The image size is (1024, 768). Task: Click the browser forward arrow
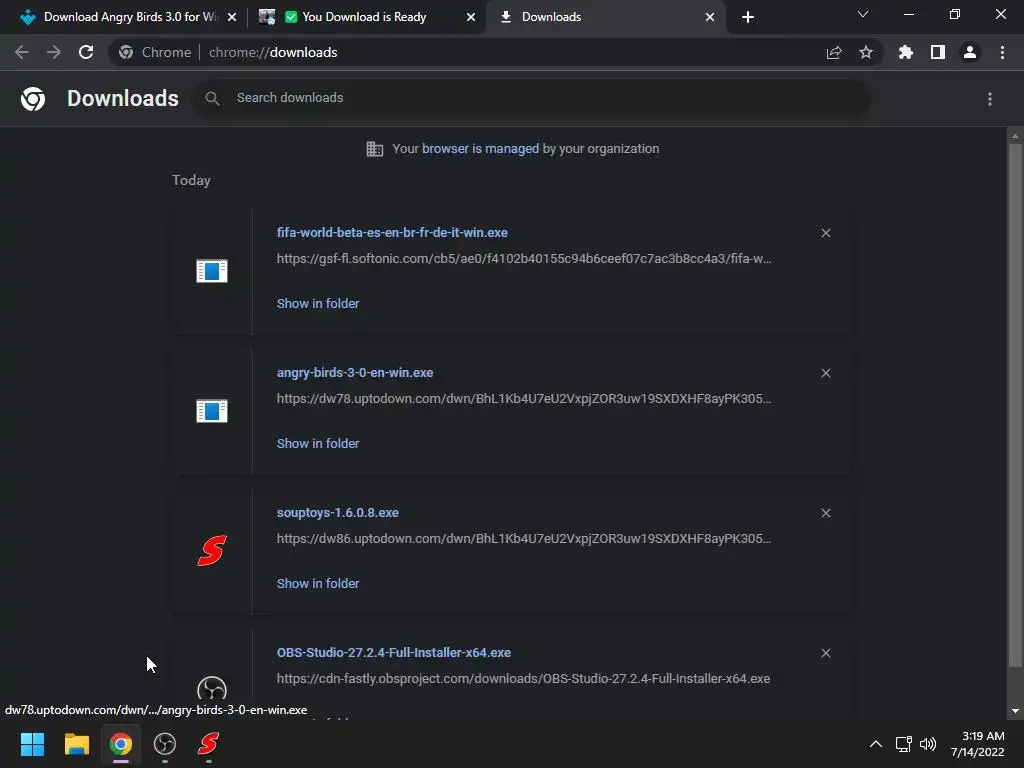[x=54, y=52]
